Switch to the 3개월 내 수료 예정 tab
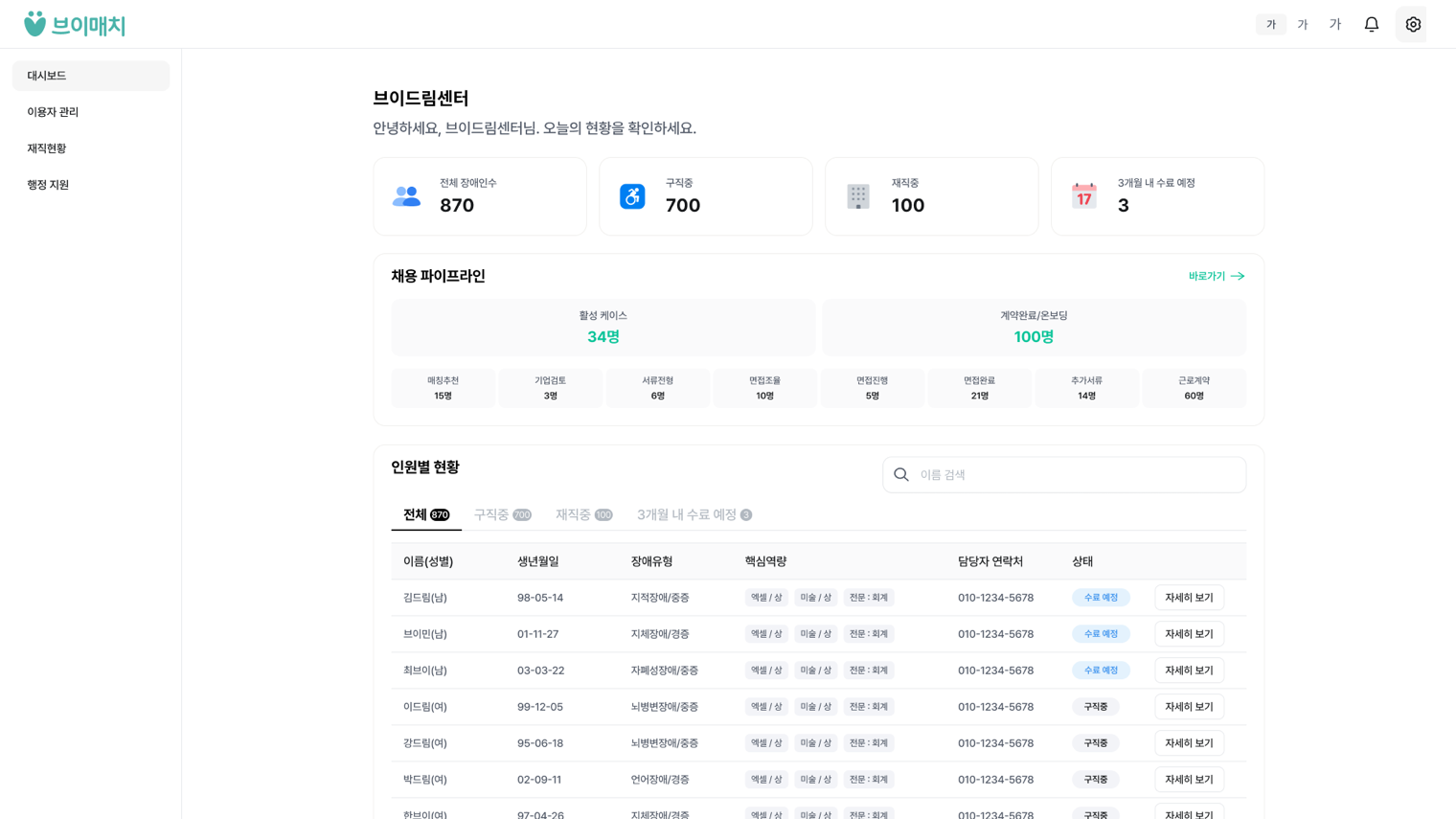 694,515
